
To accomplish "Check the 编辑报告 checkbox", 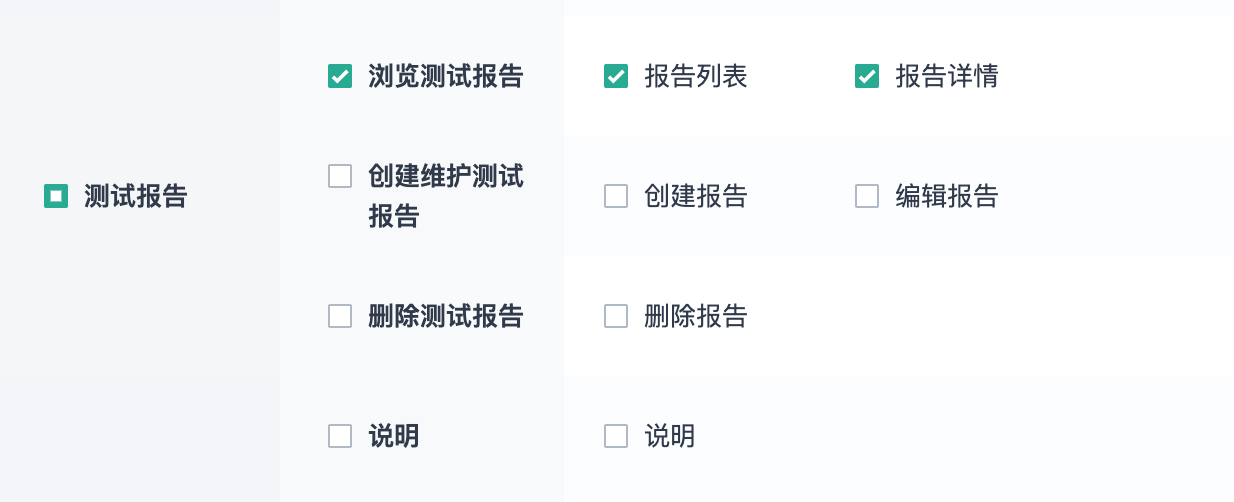I will point(867,196).
